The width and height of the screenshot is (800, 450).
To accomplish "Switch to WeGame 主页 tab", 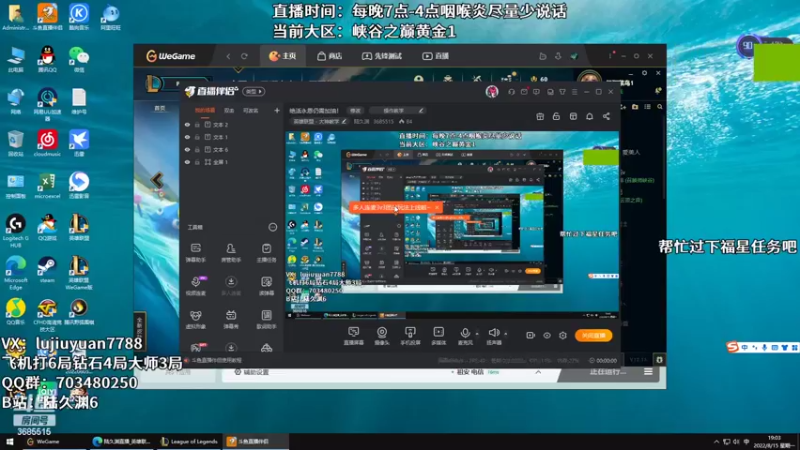I will (x=282, y=56).
